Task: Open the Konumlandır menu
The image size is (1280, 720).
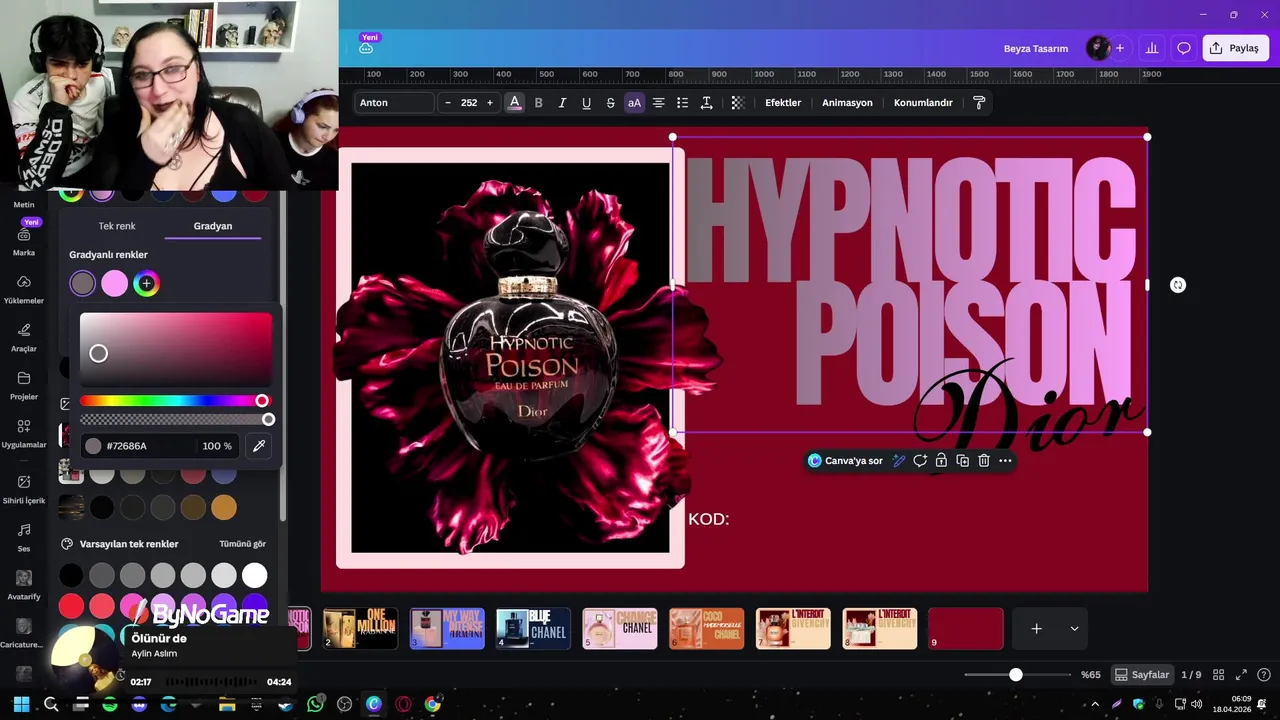Action: tap(923, 103)
